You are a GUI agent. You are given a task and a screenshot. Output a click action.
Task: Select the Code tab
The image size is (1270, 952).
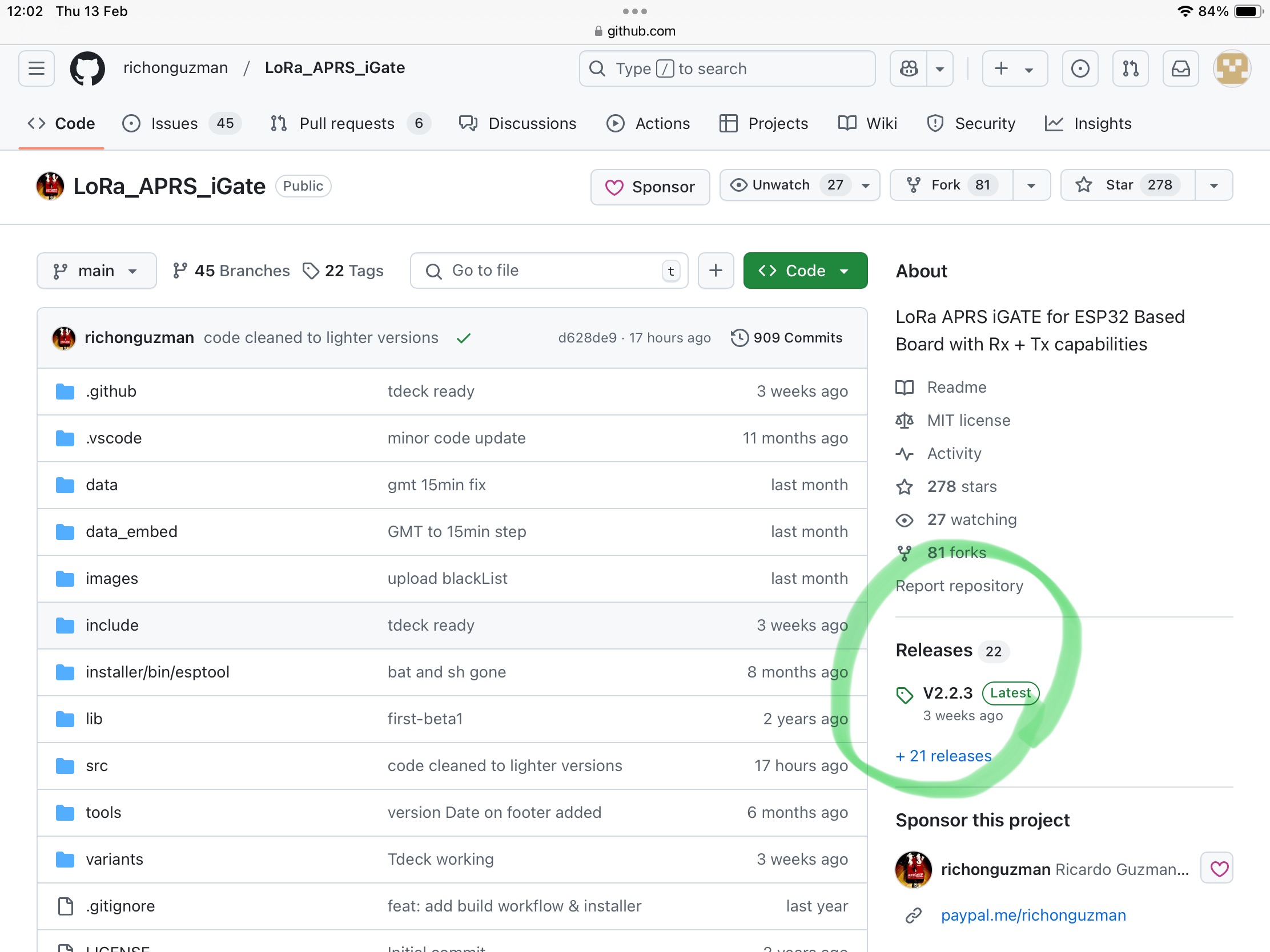coord(62,123)
